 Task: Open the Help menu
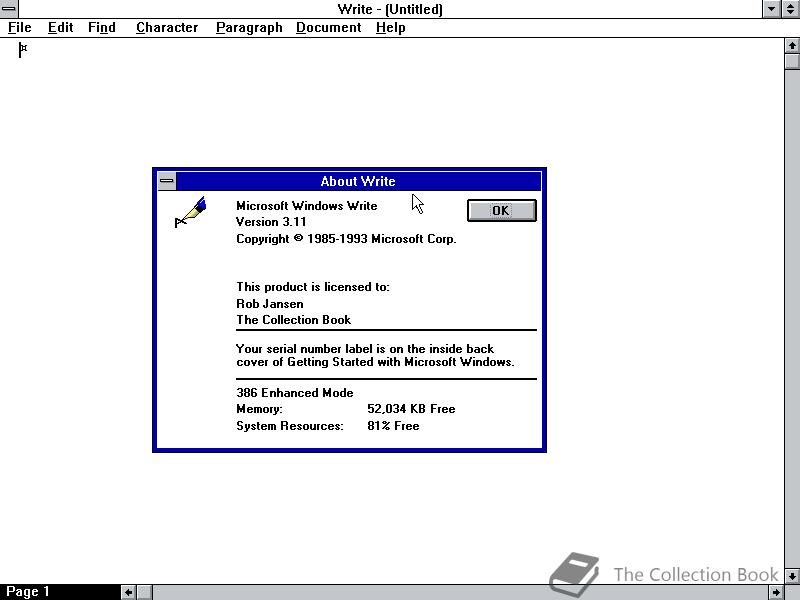click(x=390, y=28)
